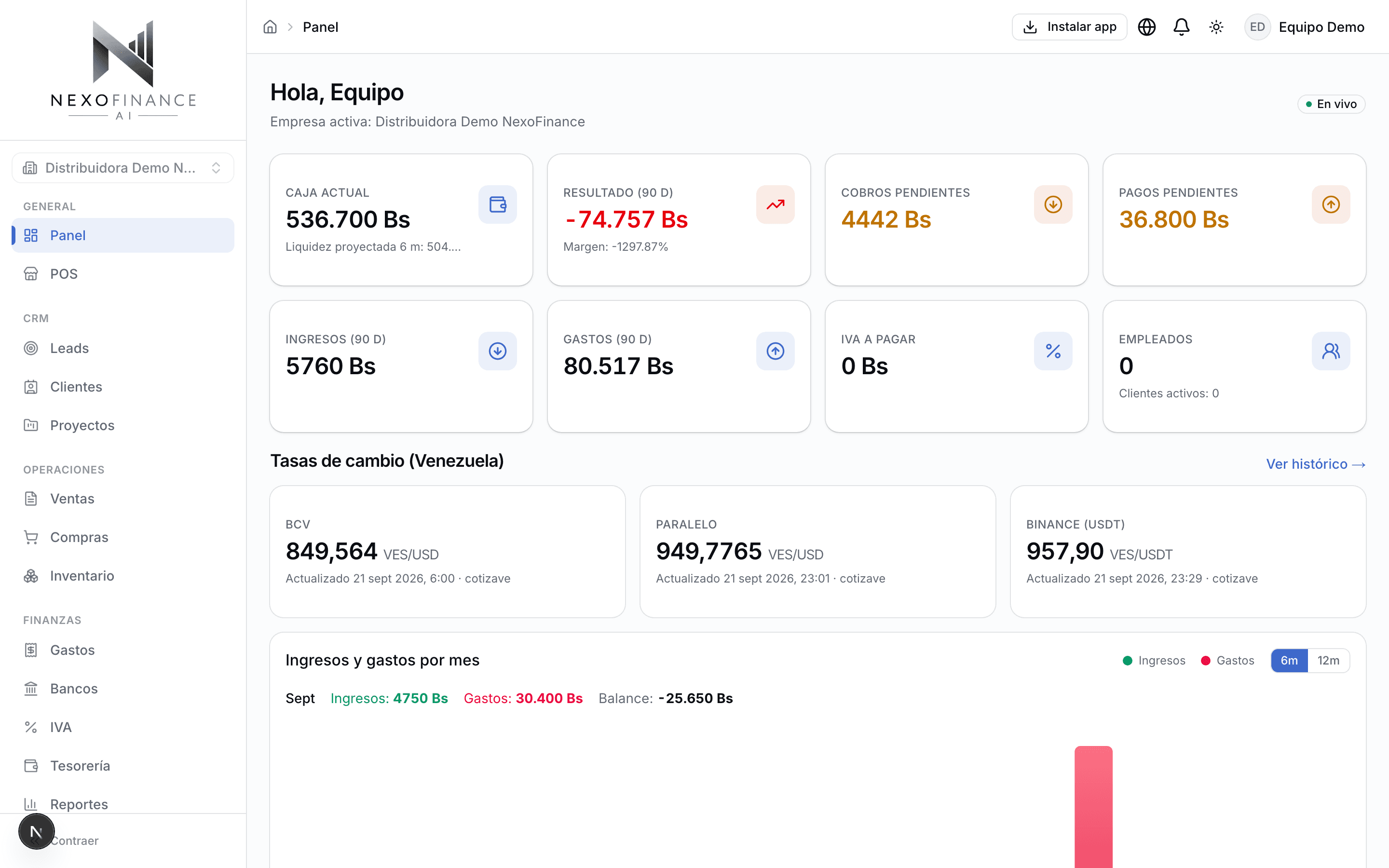Screen dimensions: 1389x868
Task: Open Clientes section
Action: click(123, 387)
